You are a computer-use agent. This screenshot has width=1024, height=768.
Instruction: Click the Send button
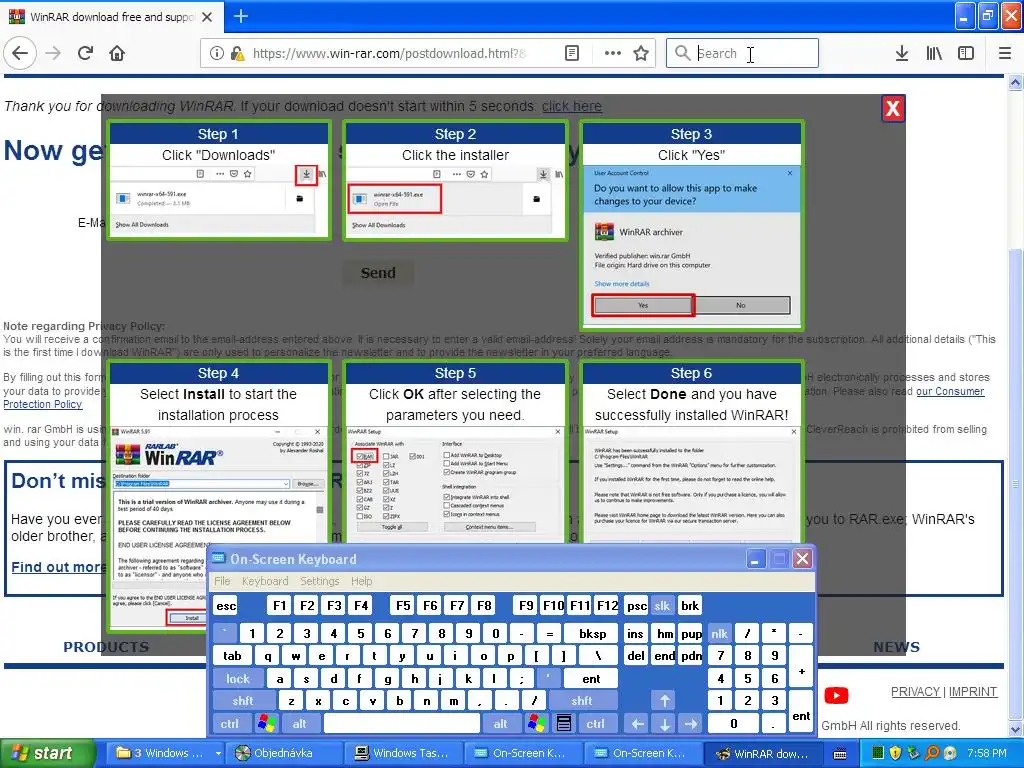(378, 273)
